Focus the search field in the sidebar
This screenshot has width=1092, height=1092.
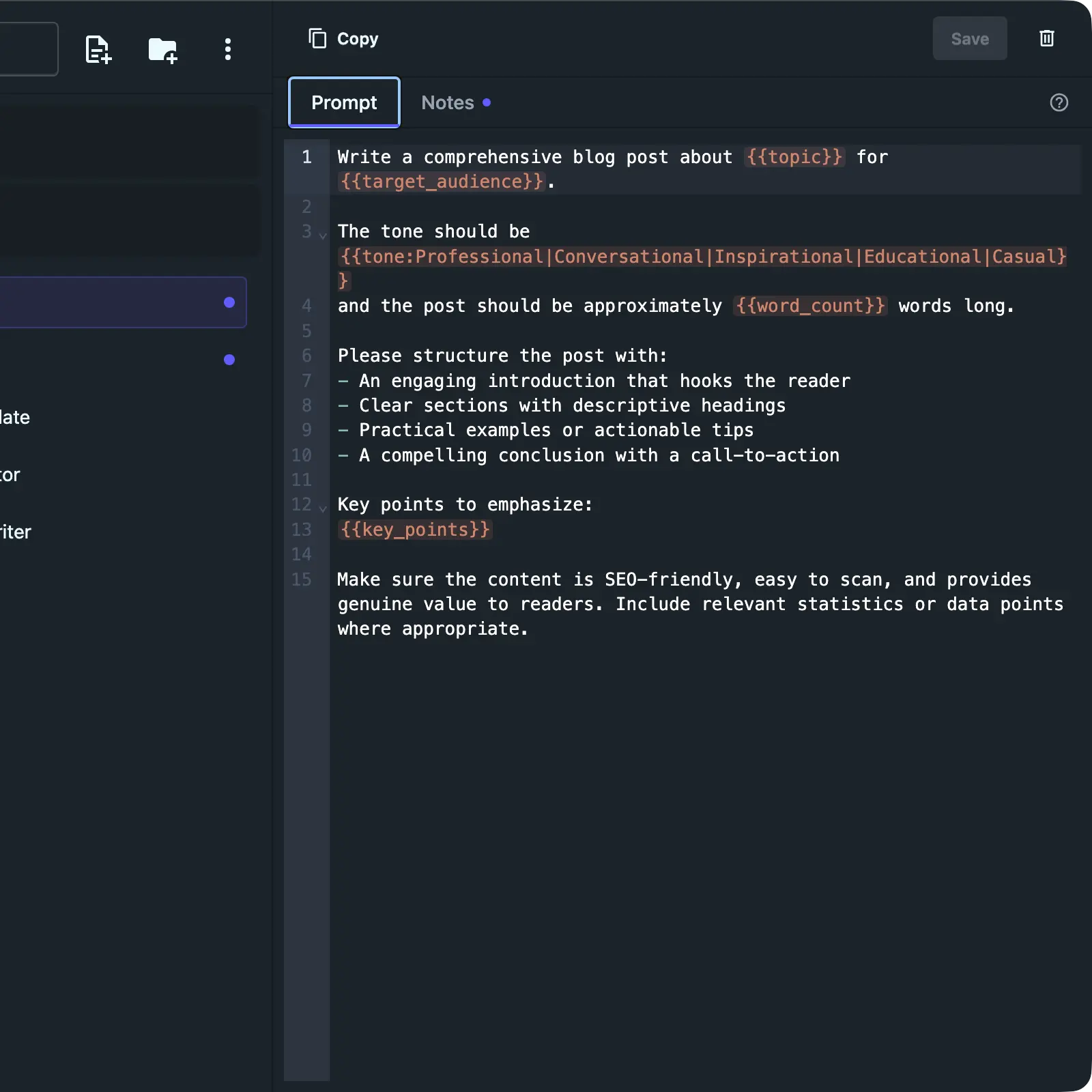click(x=27, y=49)
